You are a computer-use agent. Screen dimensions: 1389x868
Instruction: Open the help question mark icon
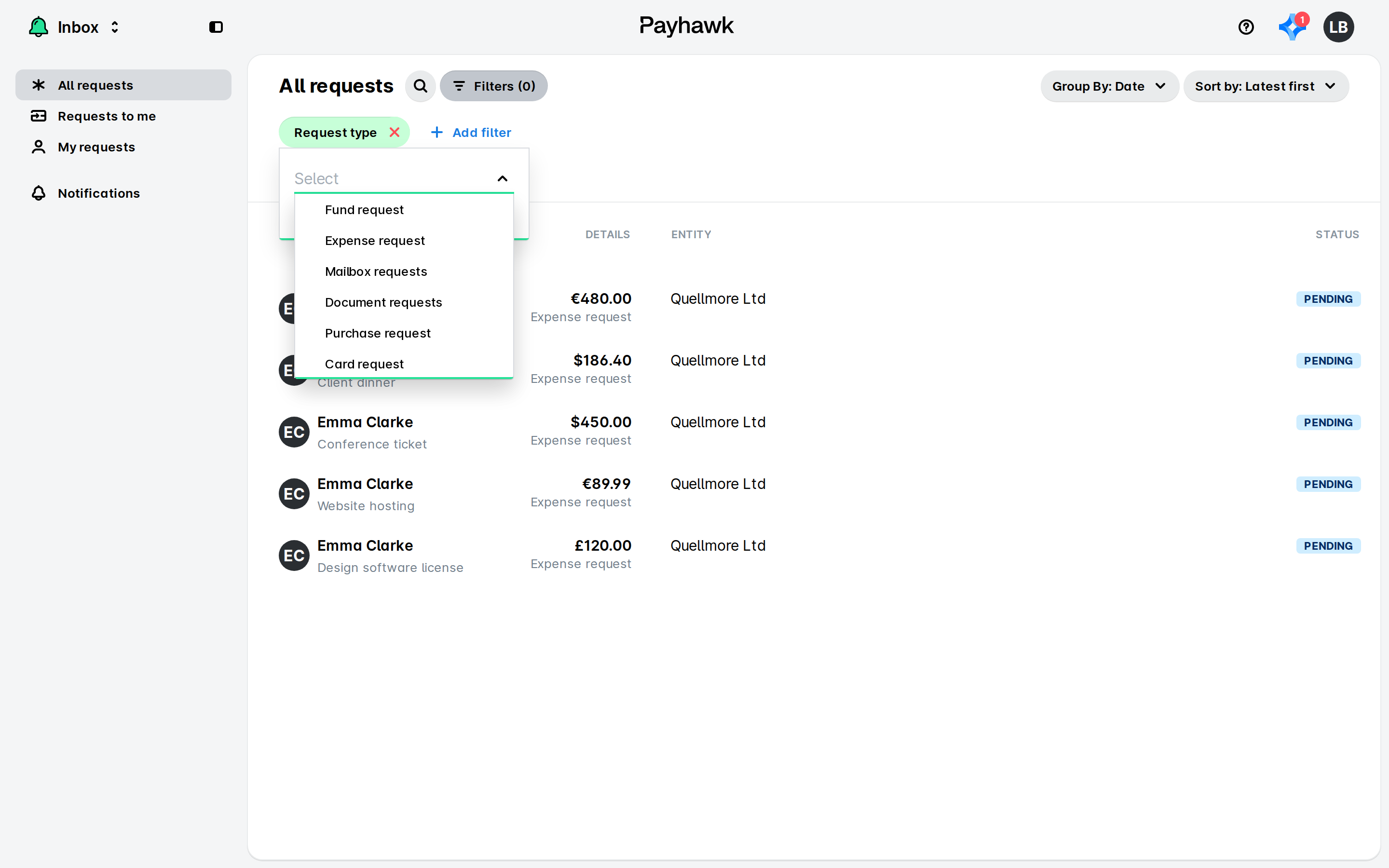tap(1246, 27)
